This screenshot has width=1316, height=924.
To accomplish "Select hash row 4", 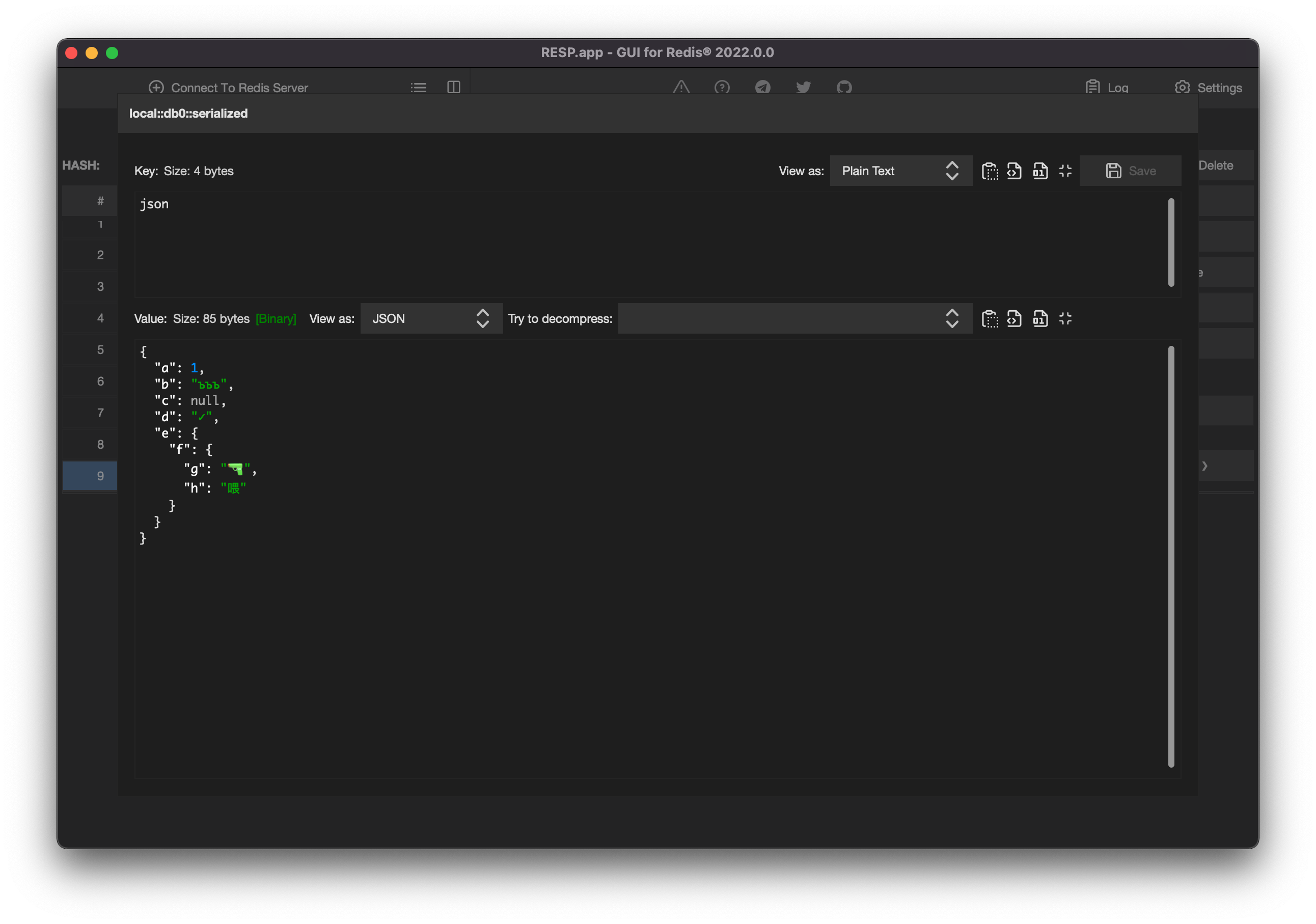I will pos(90,318).
